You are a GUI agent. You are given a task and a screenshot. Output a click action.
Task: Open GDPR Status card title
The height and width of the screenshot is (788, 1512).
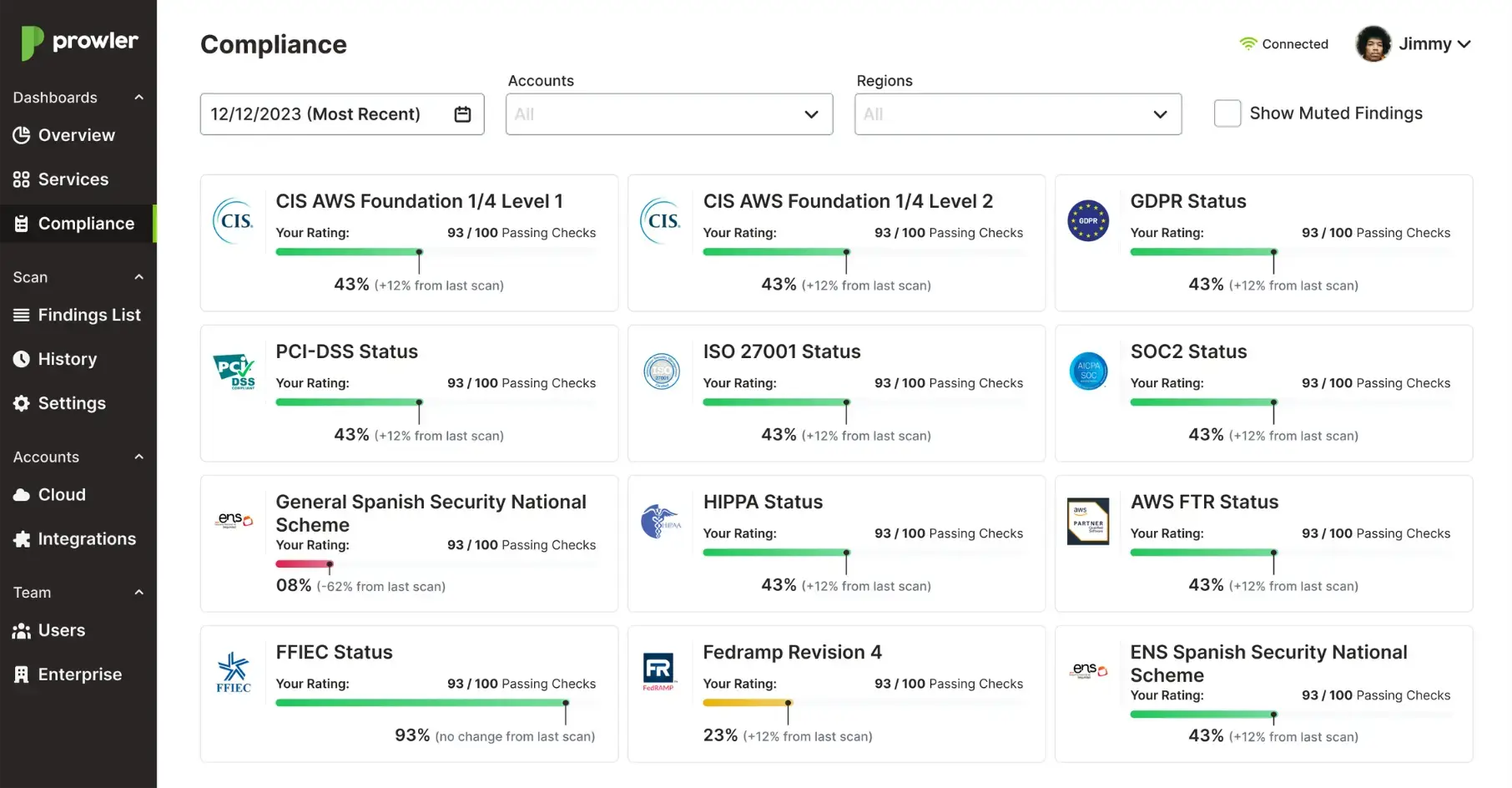coord(1188,201)
